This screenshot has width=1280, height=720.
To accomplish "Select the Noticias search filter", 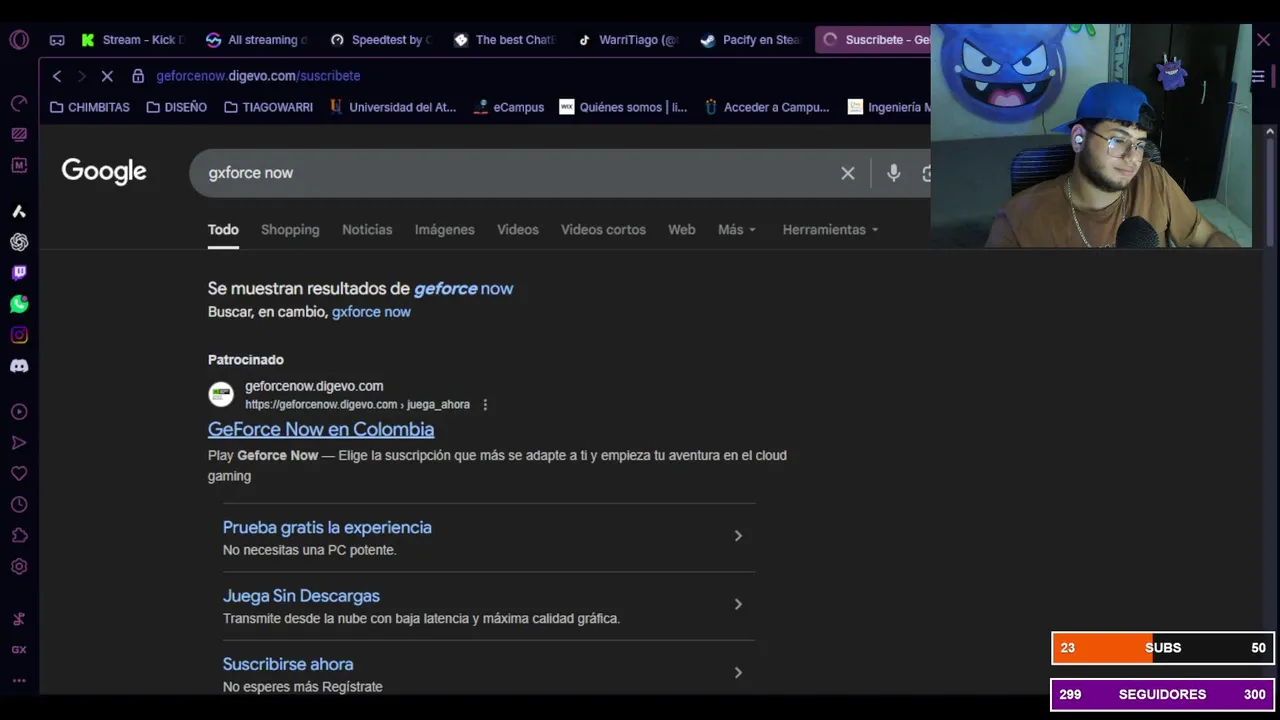I will (x=367, y=230).
